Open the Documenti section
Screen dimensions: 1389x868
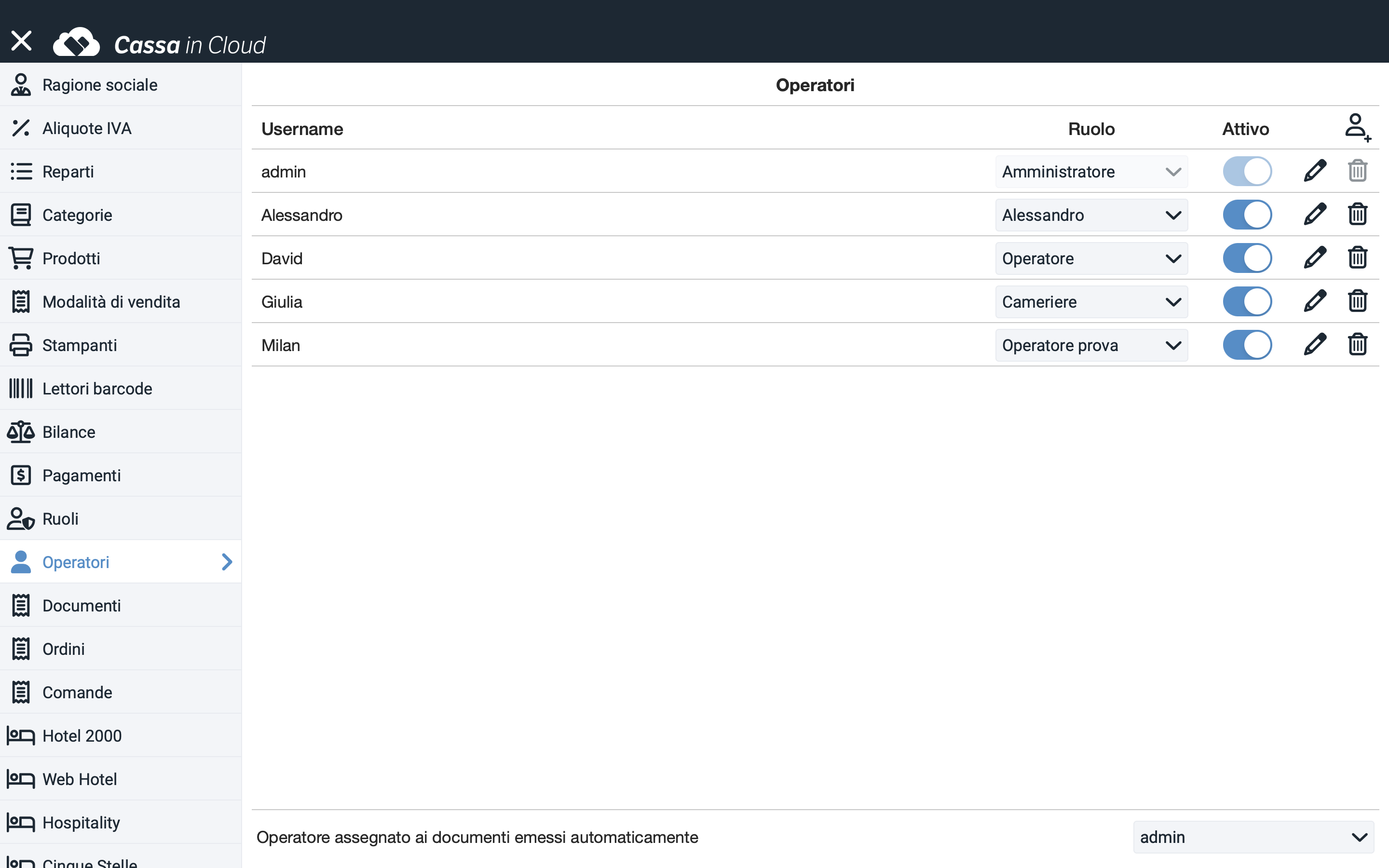click(121, 605)
